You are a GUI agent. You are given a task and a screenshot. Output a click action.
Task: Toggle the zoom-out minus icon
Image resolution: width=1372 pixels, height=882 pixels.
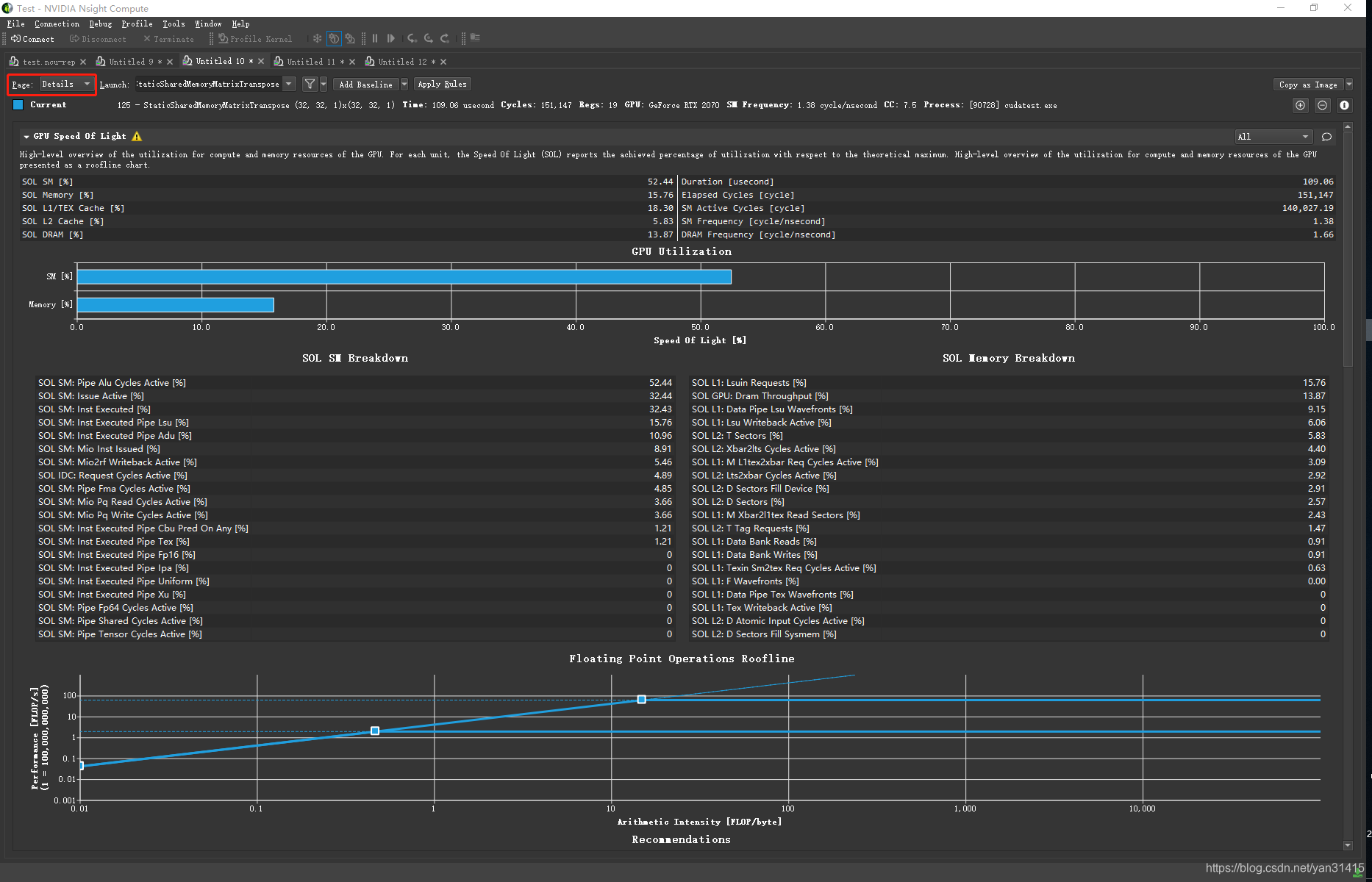click(1322, 105)
